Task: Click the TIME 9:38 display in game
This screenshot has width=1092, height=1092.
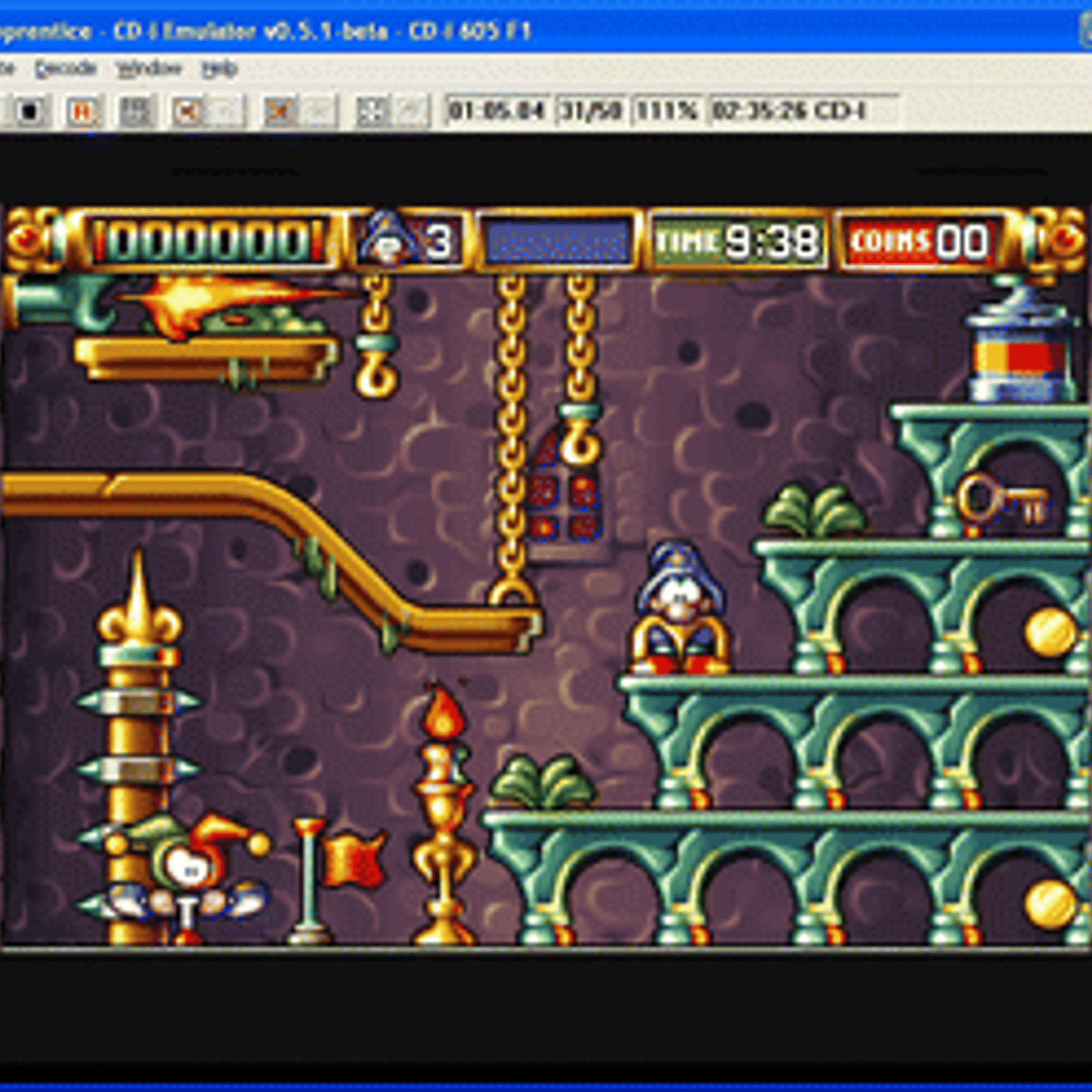Action: click(738, 242)
